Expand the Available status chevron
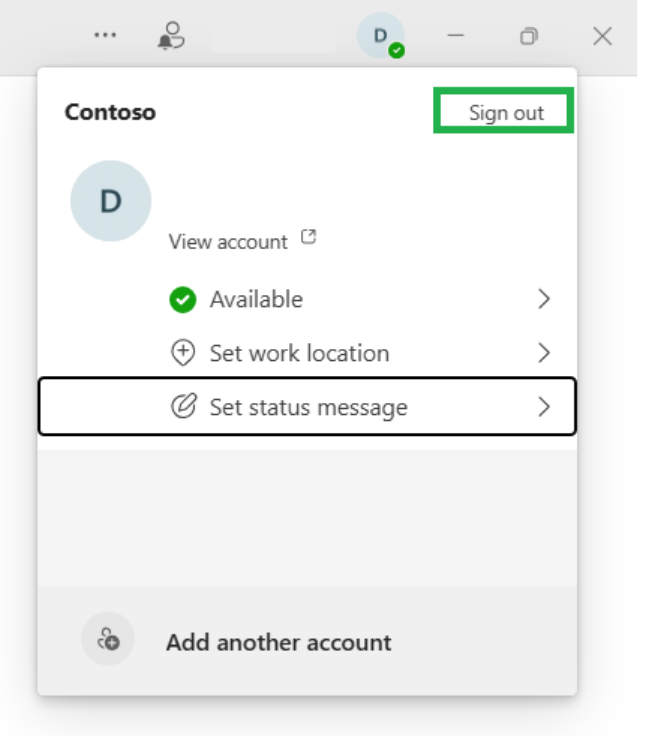 point(543,299)
